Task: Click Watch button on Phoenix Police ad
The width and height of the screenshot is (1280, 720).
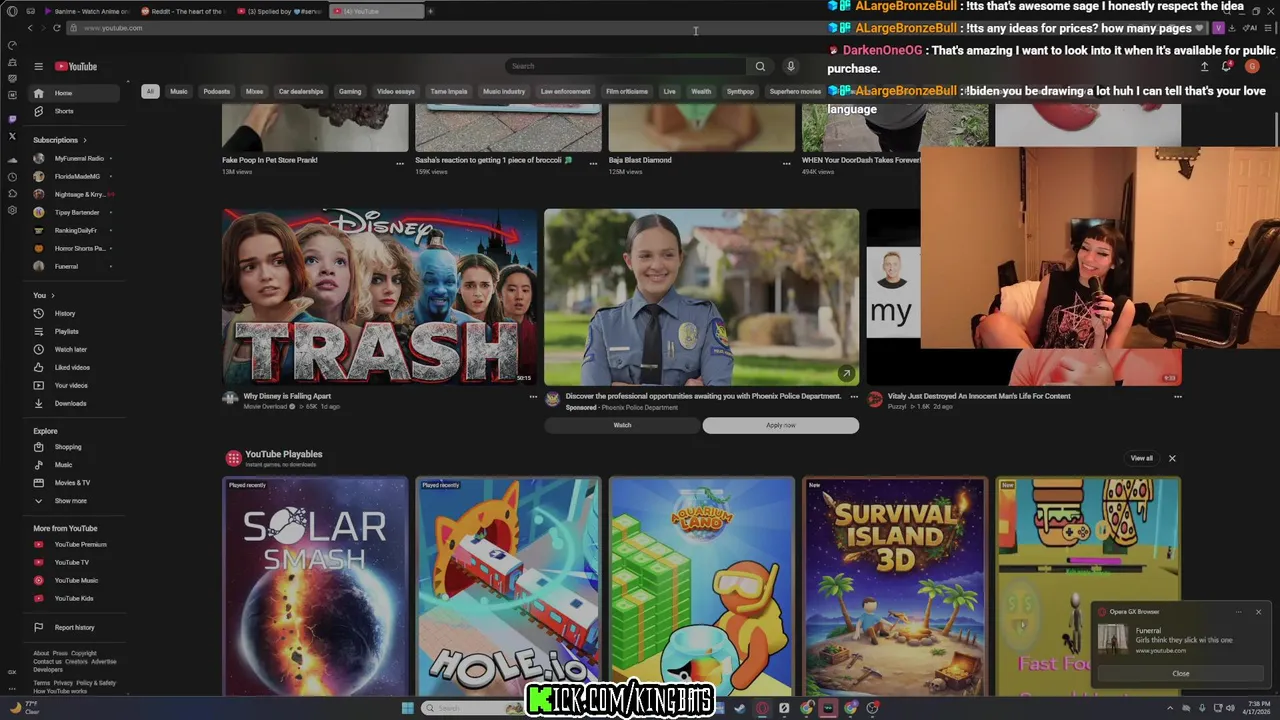Action: pos(622,425)
